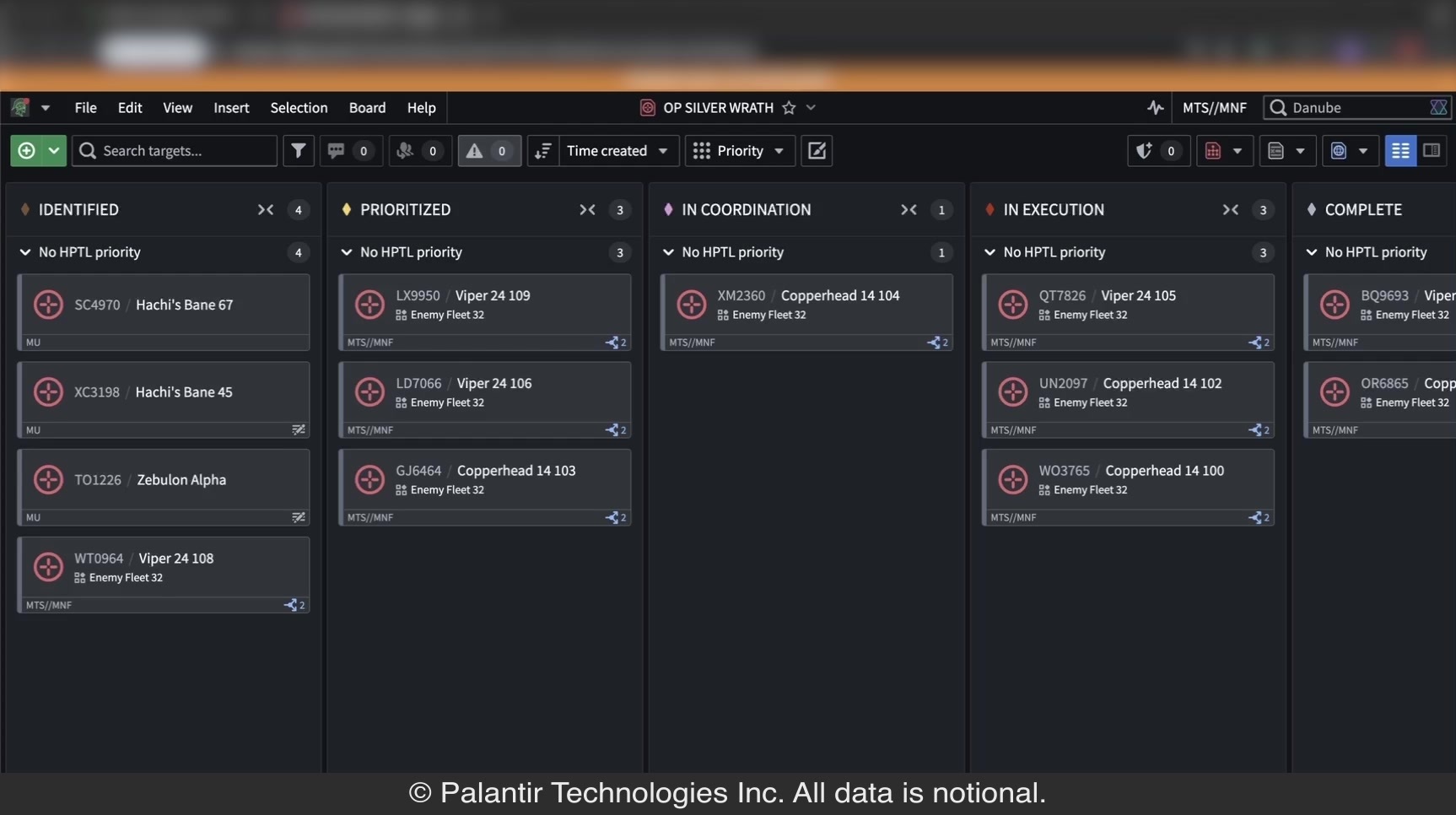Open the Selection menu

pos(299,108)
